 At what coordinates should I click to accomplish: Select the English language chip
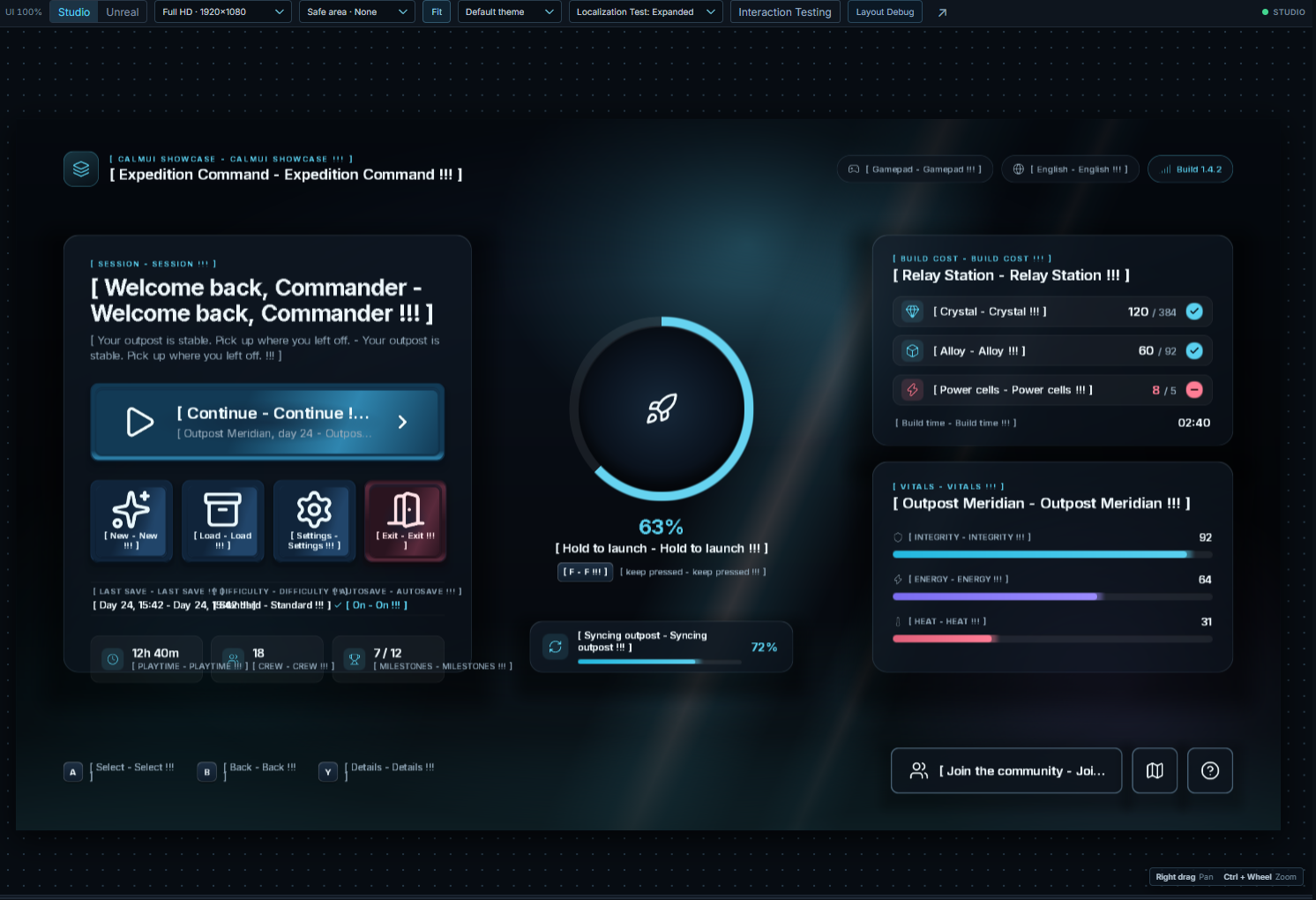tap(1070, 169)
